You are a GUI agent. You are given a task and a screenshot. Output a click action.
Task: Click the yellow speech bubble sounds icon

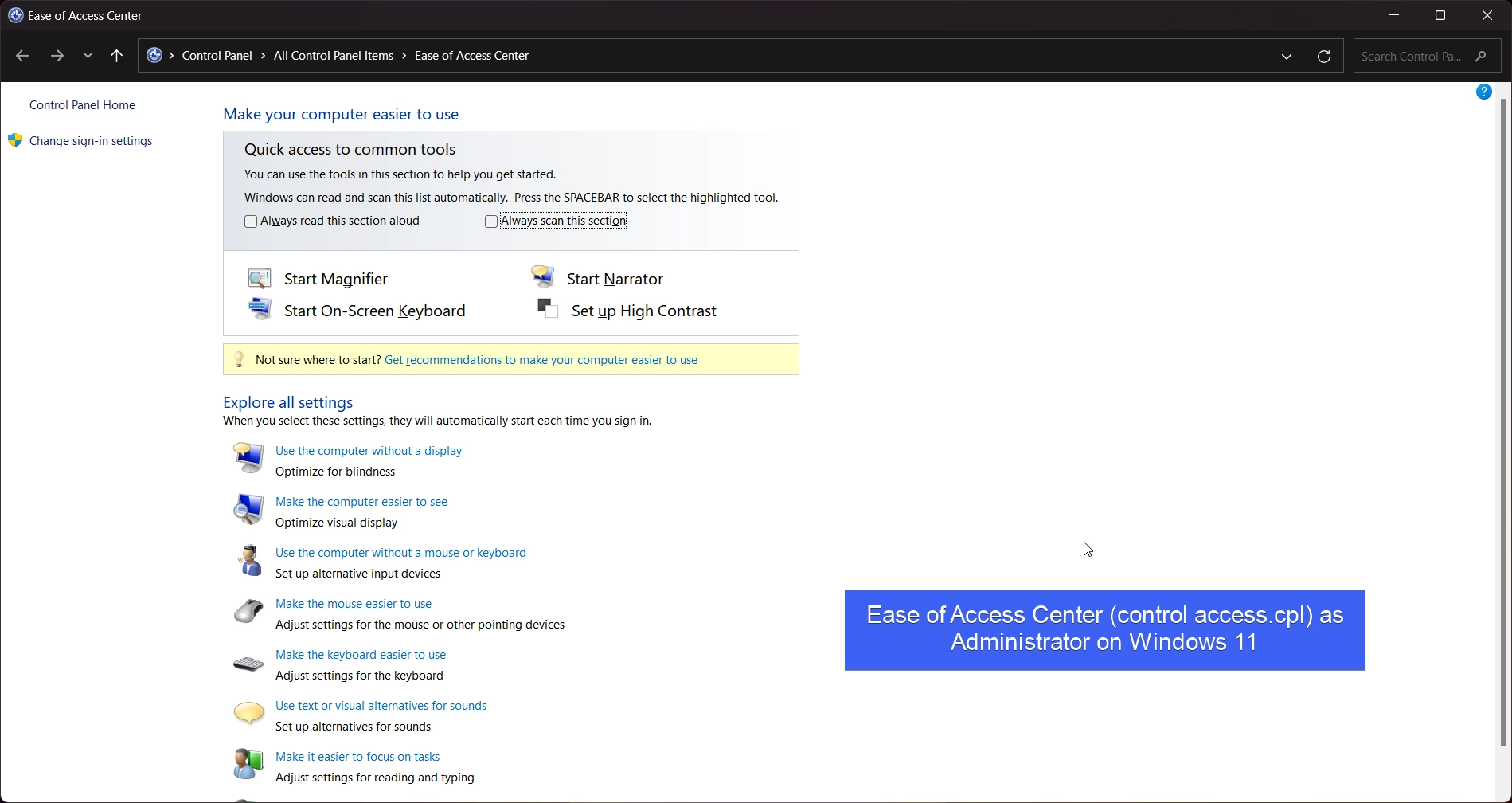[248, 712]
